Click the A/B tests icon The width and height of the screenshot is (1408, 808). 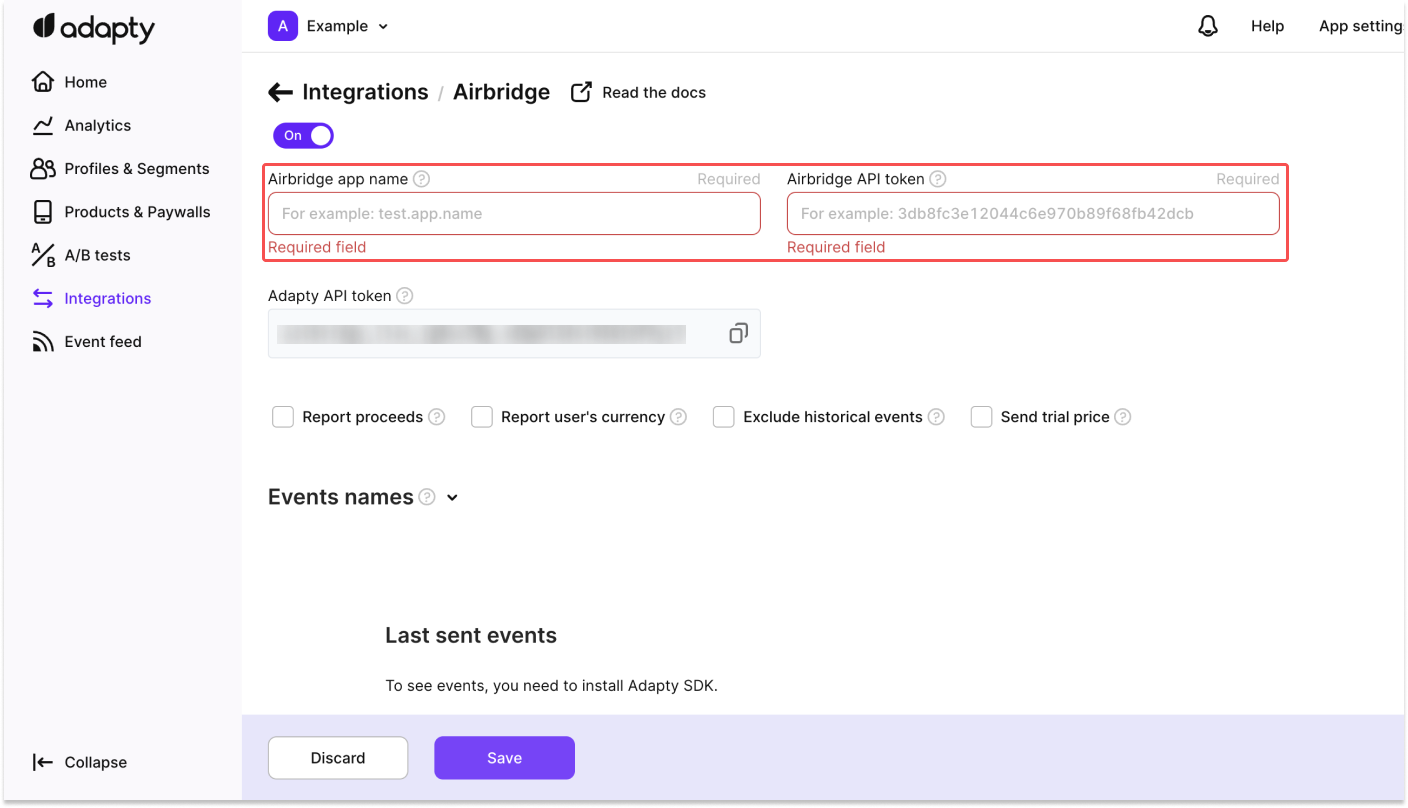coord(42,255)
